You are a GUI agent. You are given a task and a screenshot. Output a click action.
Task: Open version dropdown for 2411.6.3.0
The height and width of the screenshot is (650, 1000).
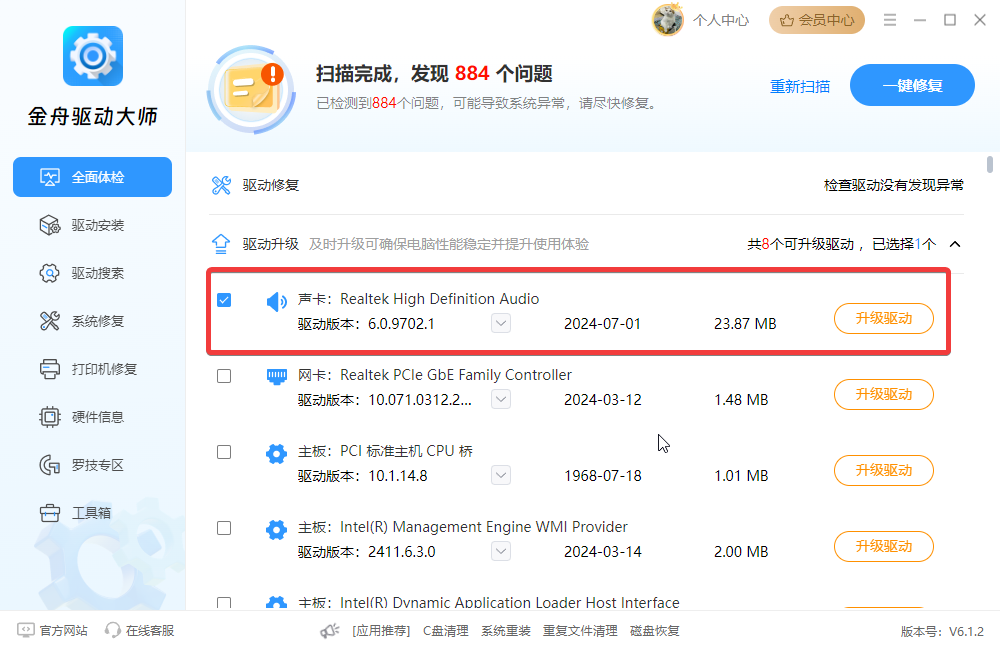click(501, 551)
